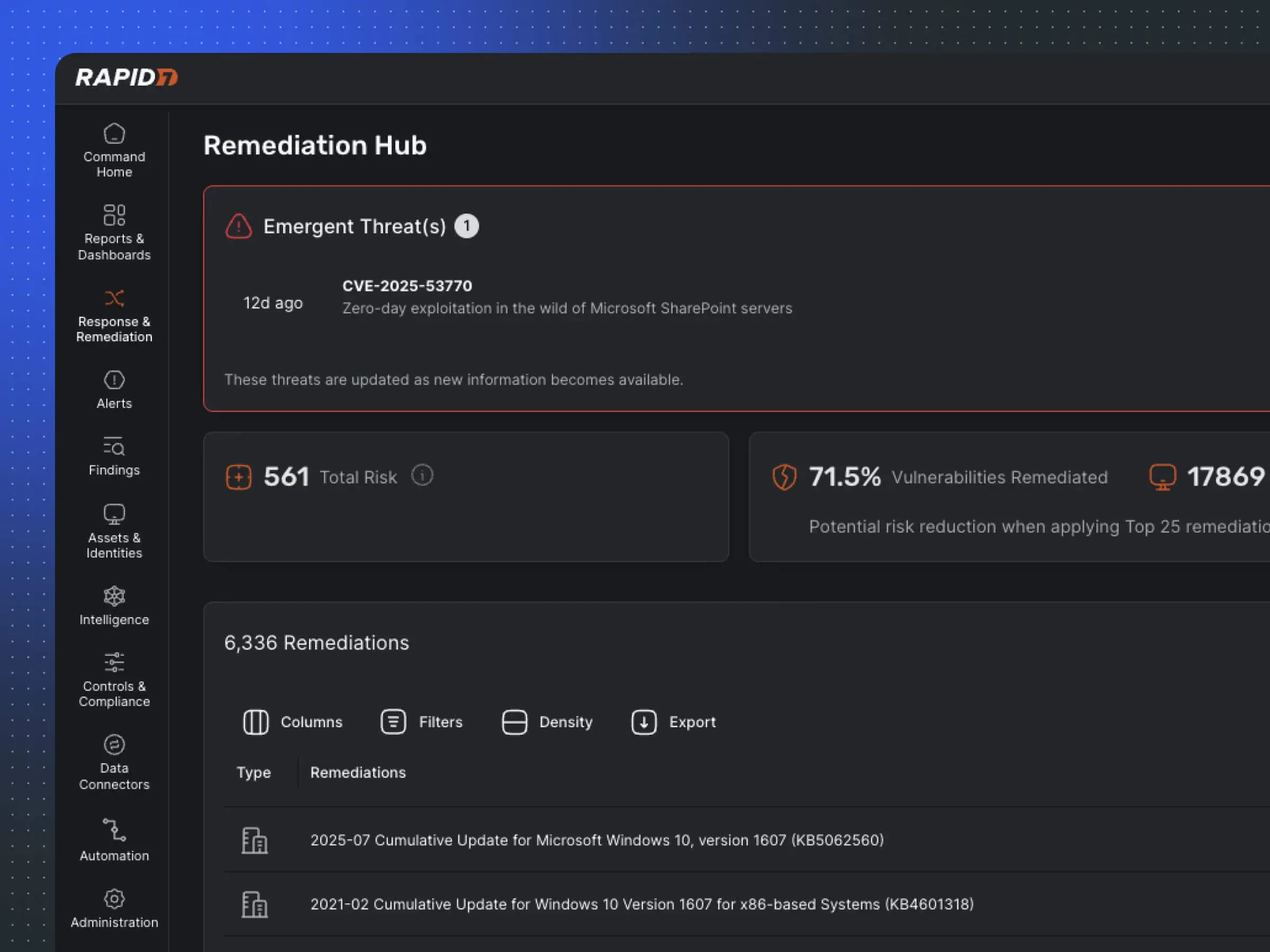Click Total Risk info icon
The width and height of the screenshot is (1270, 952).
[422, 475]
